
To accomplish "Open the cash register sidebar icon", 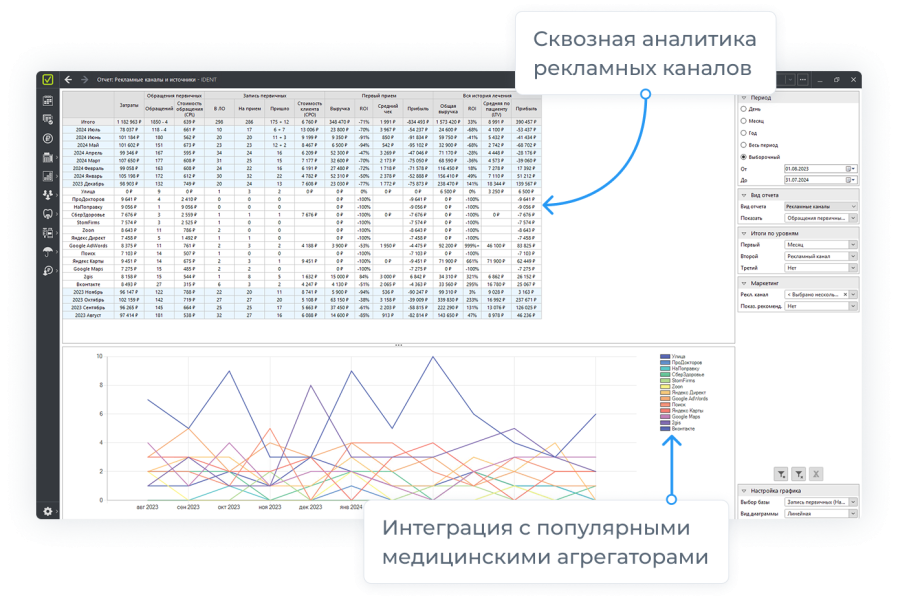I will point(48,157).
